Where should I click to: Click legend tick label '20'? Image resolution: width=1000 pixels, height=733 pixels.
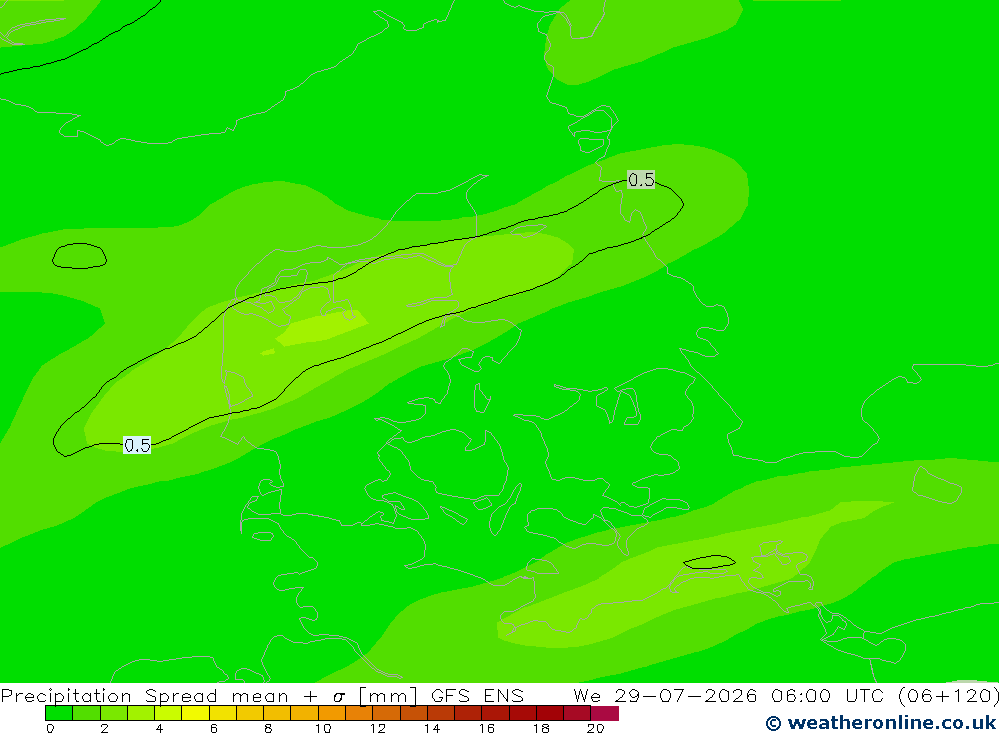[596, 728]
